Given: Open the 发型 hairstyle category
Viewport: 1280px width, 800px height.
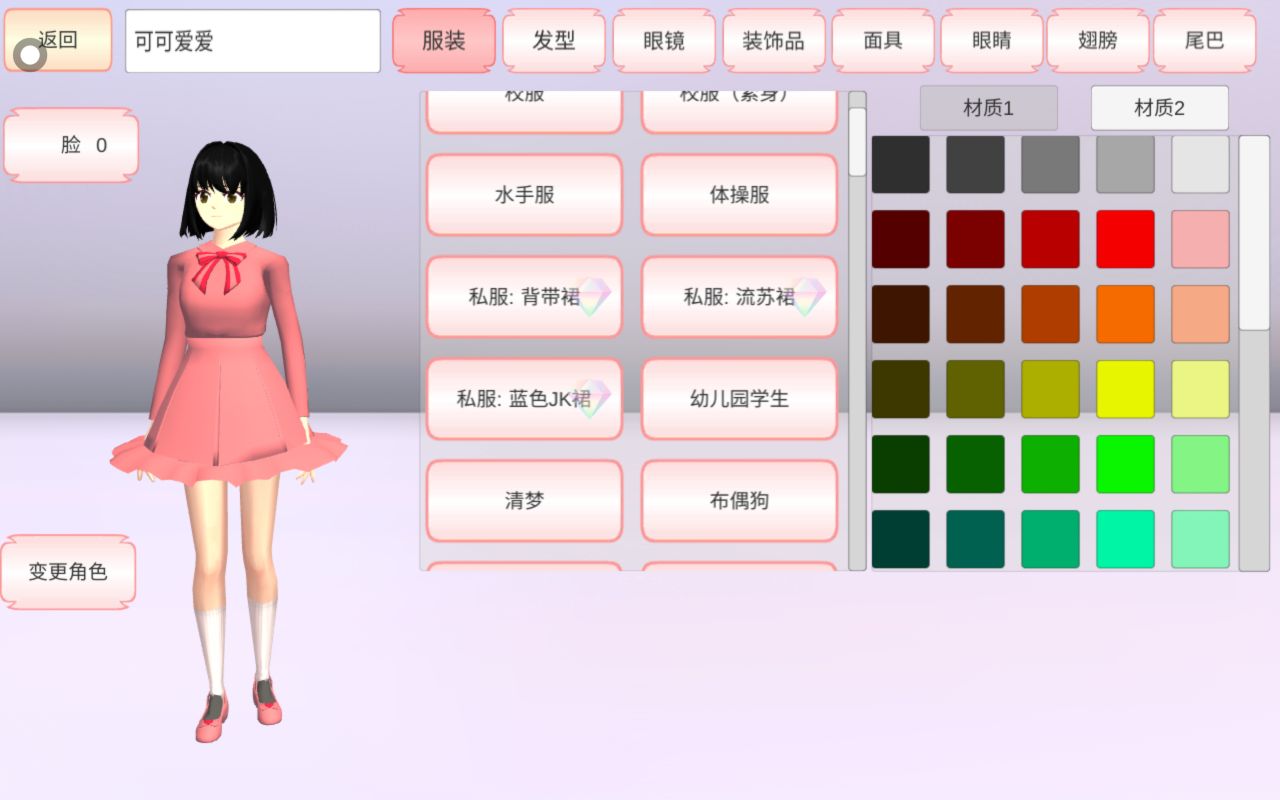Looking at the screenshot, I should (x=553, y=41).
